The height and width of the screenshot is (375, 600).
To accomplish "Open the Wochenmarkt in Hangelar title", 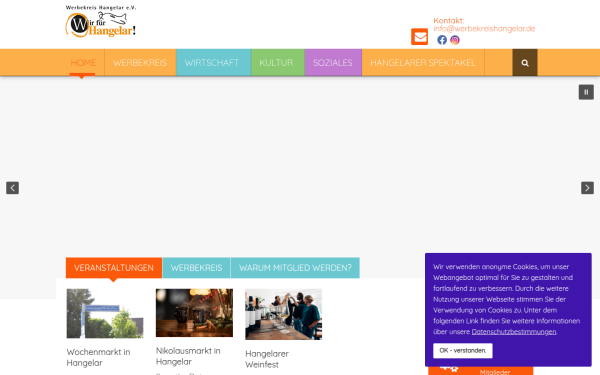I will [98, 357].
